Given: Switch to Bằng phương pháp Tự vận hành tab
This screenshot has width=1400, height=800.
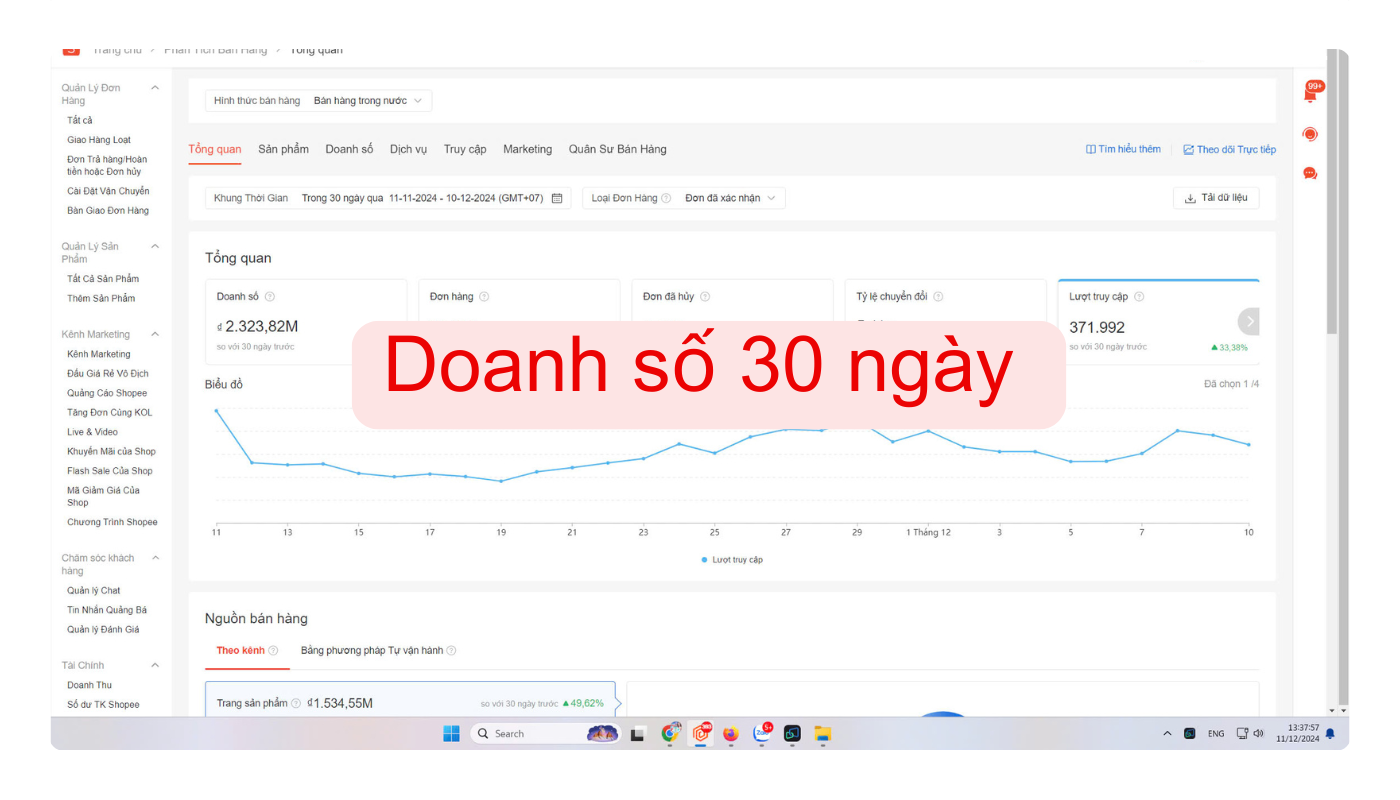Looking at the screenshot, I should [x=372, y=650].
